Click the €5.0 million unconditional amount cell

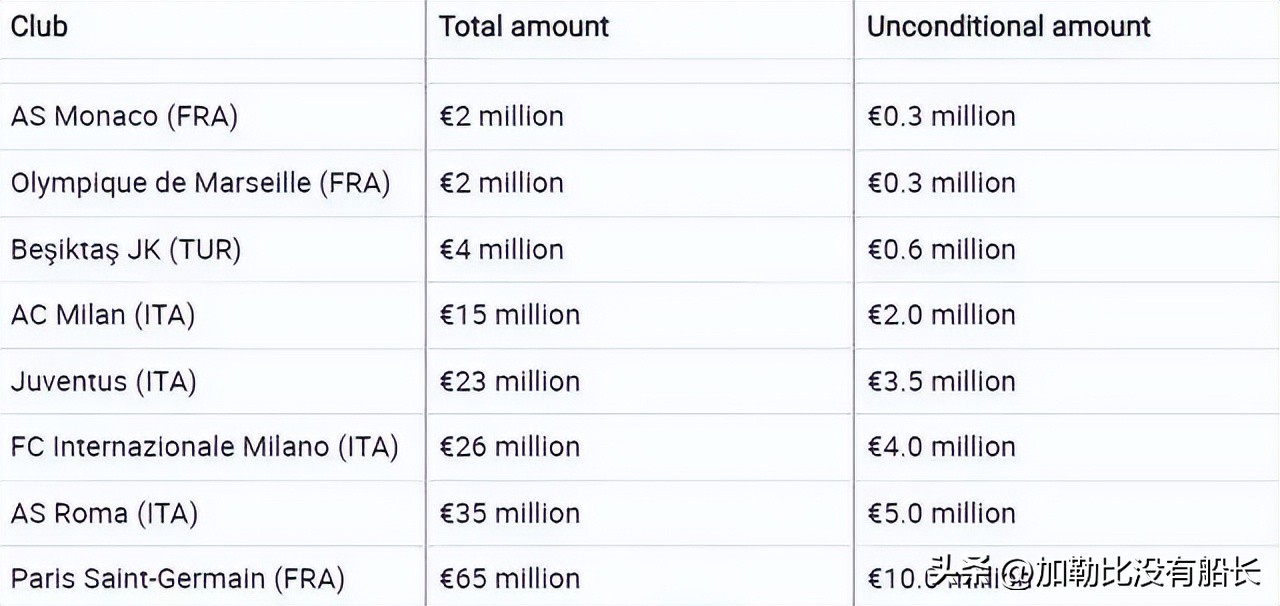coord(941,513)
